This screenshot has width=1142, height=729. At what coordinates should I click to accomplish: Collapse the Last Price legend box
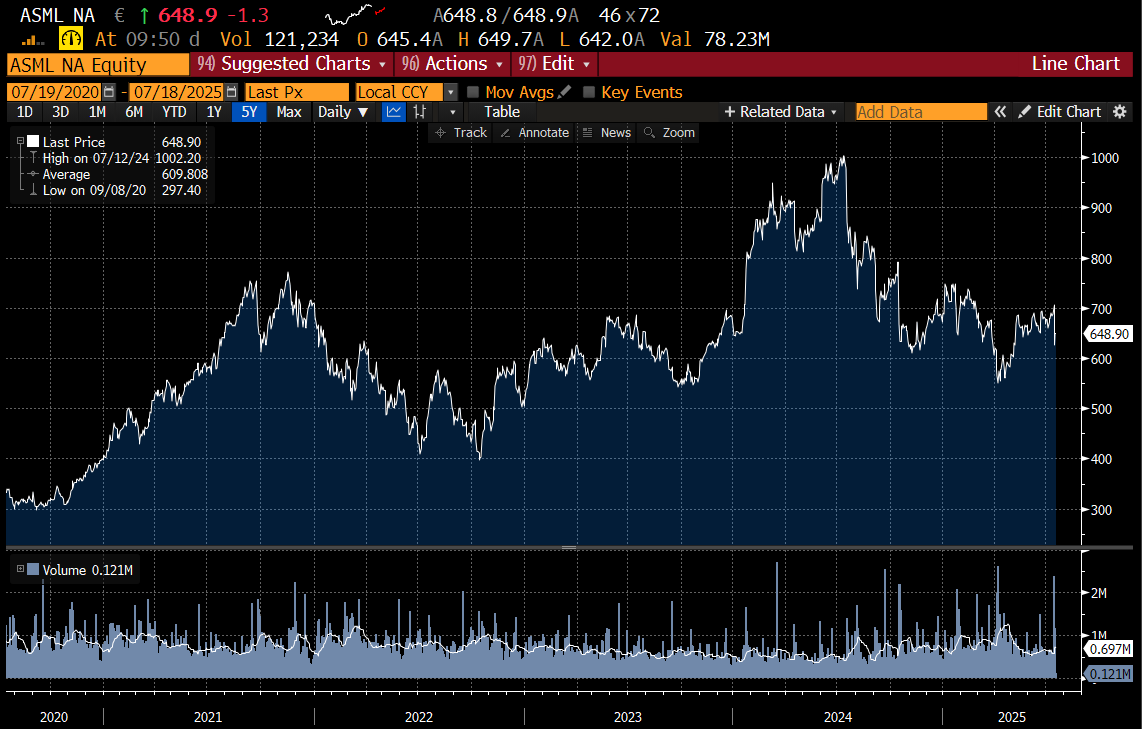pyautogui.click(x=20, y=141)
